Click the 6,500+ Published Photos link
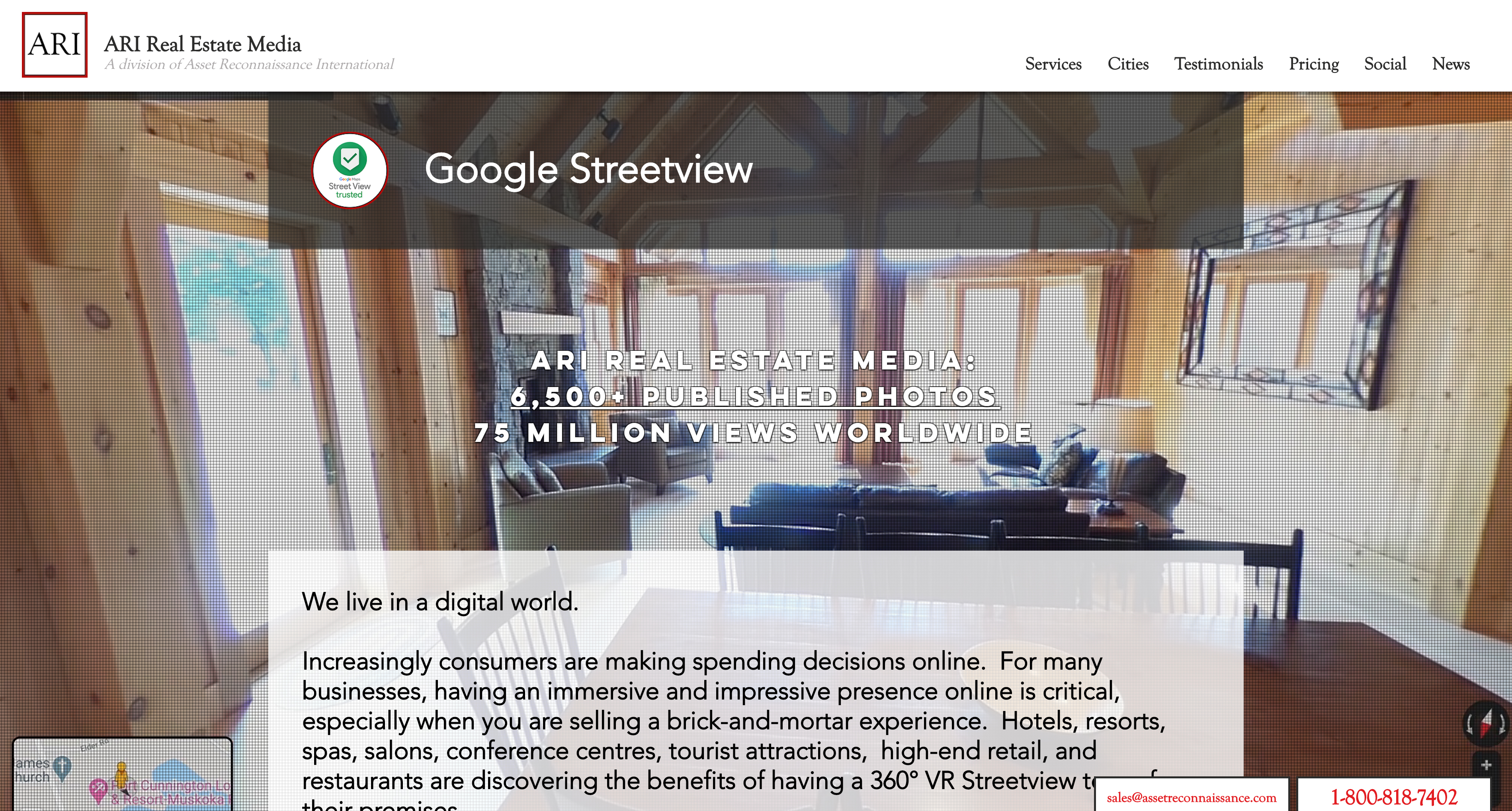Image resolution: width=1512 pixels, height=811 pixels. point(754,397)
